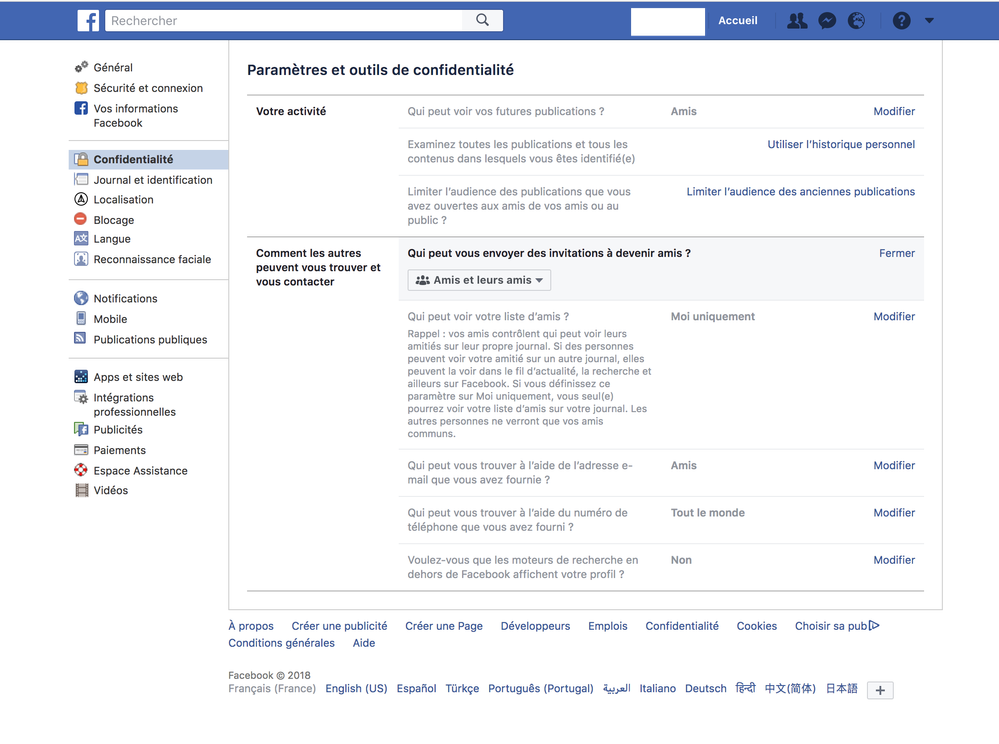Image resolution: width=999 pixels, height=744 pixels.
Task: Click the Publicités icon
Action: point(81,429)
